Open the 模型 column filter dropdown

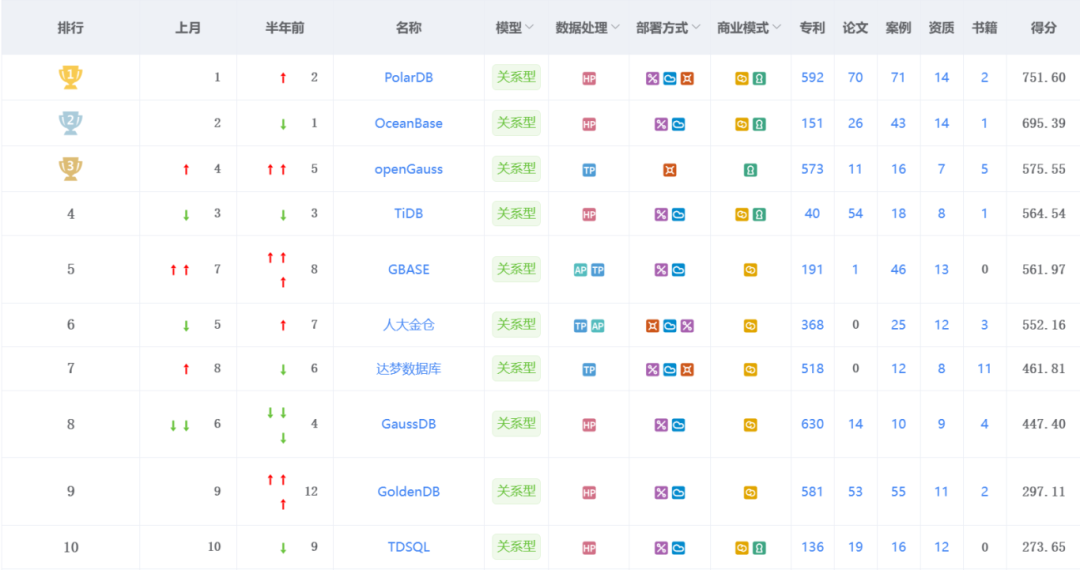click(x=529, y=28)
